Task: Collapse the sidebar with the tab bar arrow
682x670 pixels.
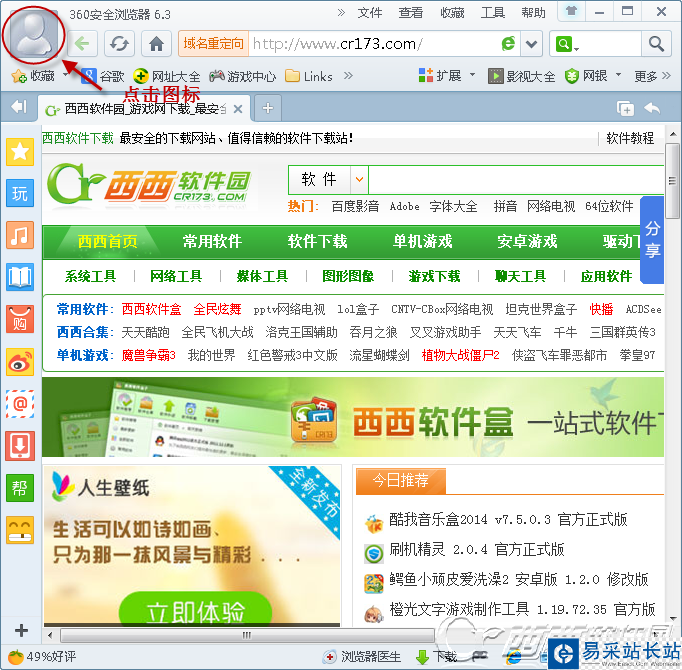Action: [x=19, y=107]
